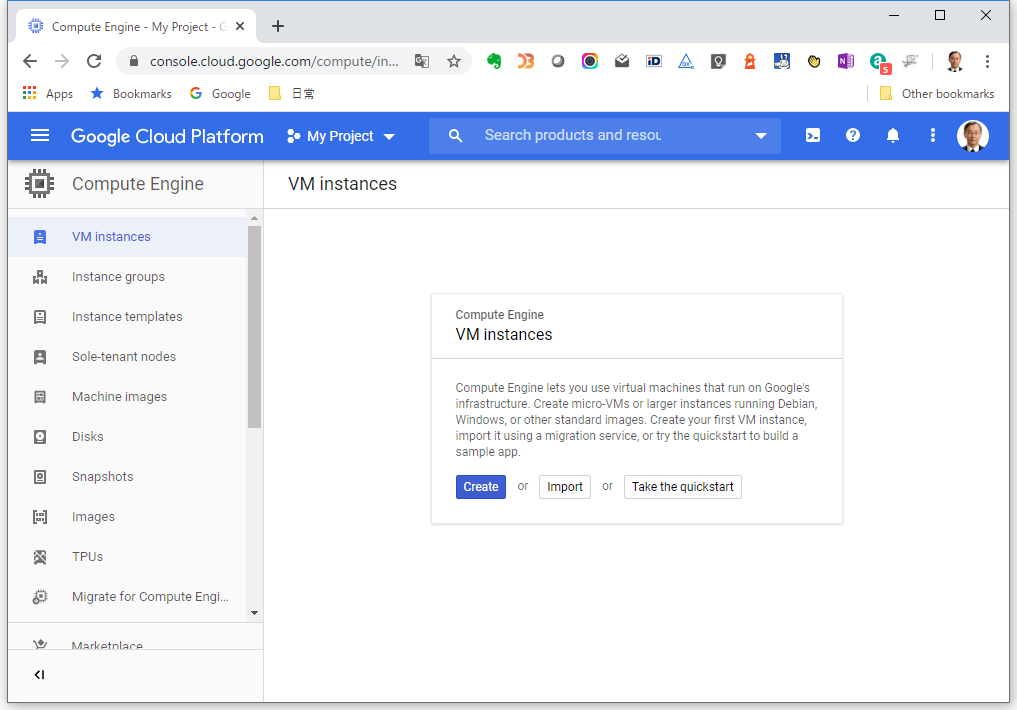
Task: Open Snapshots in the sidebar
Action: 128,477
